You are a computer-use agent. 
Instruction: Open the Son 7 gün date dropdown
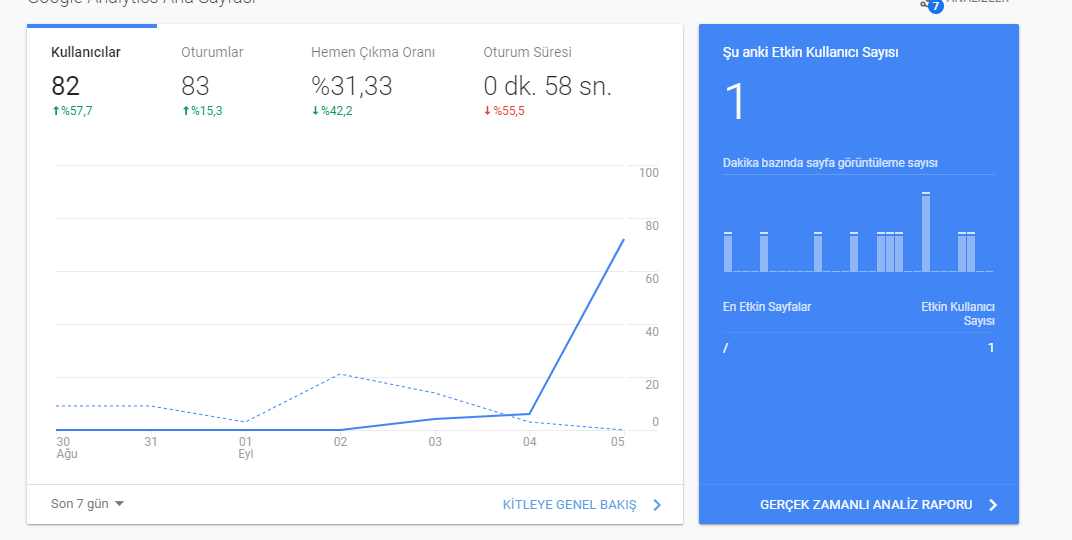[x=88, y=504]
